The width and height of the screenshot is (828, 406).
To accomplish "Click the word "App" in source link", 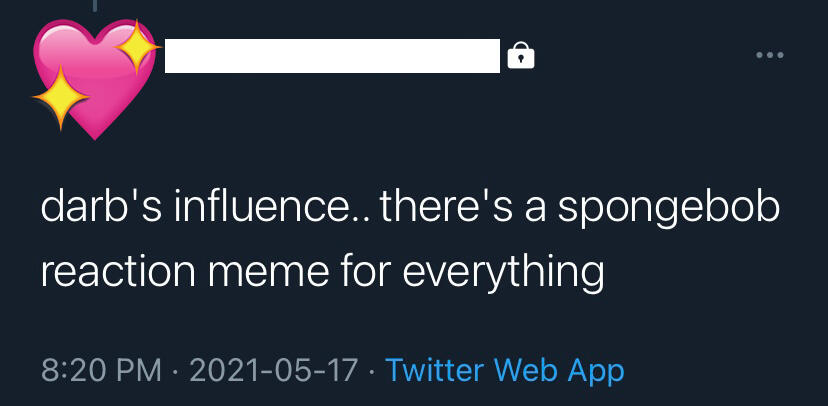I will click(596, 370).
